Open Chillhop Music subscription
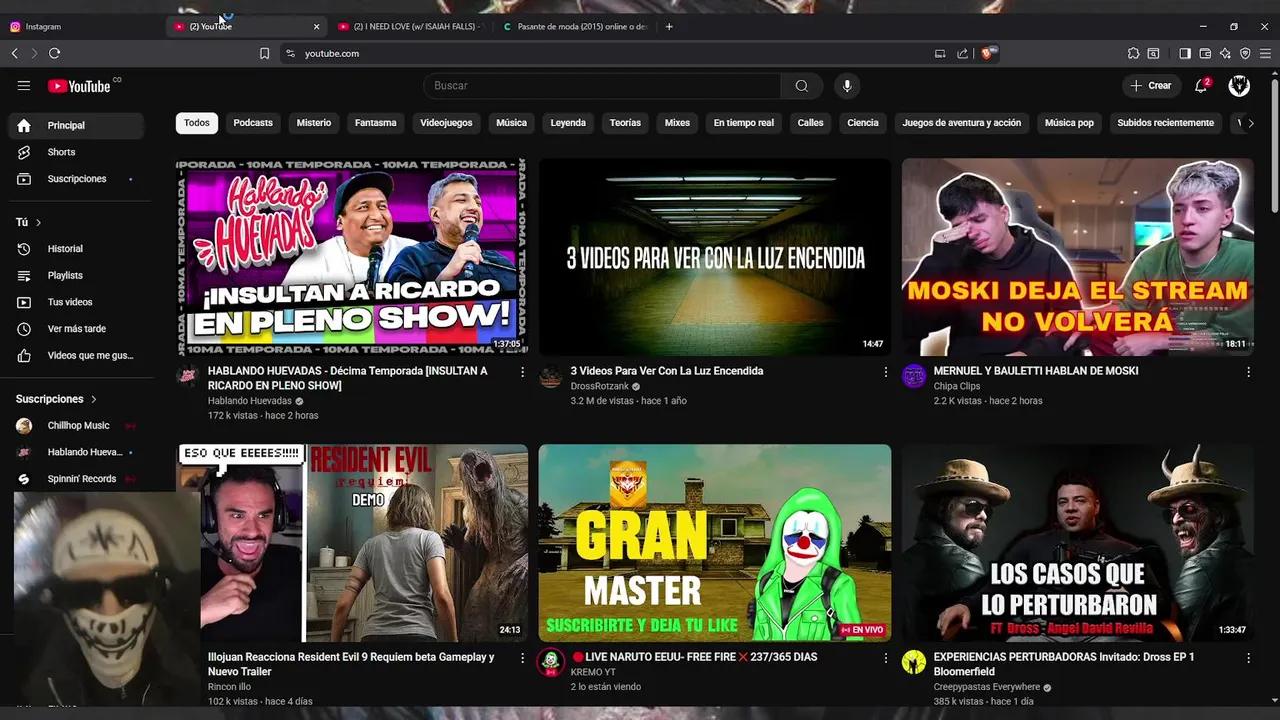The image size is (1280, 720). tap(76, 426)
